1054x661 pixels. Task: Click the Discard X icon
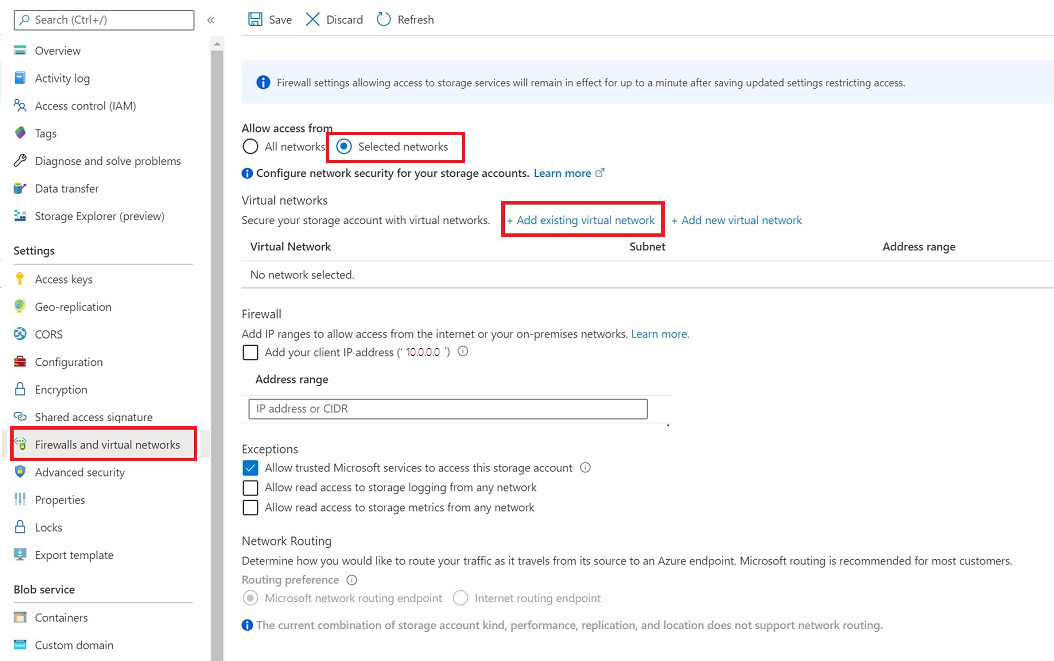click(313, 20)
